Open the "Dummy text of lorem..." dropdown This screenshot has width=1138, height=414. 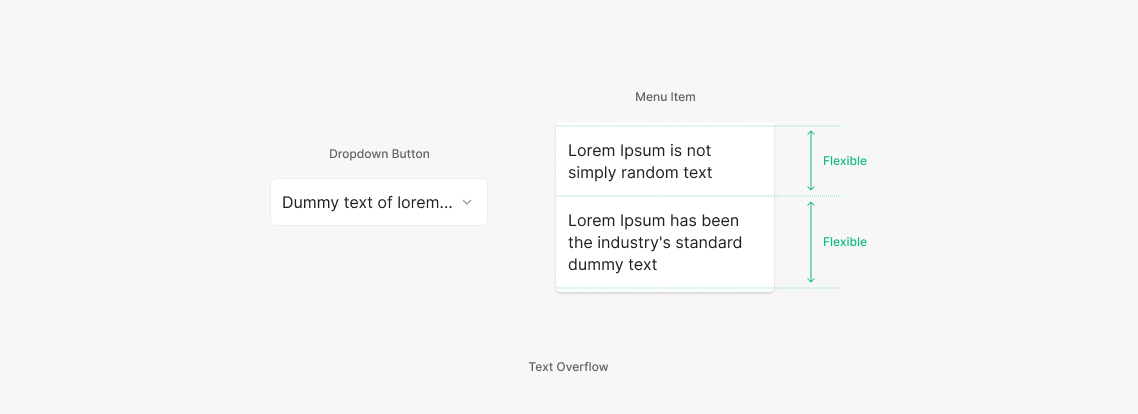378,203
